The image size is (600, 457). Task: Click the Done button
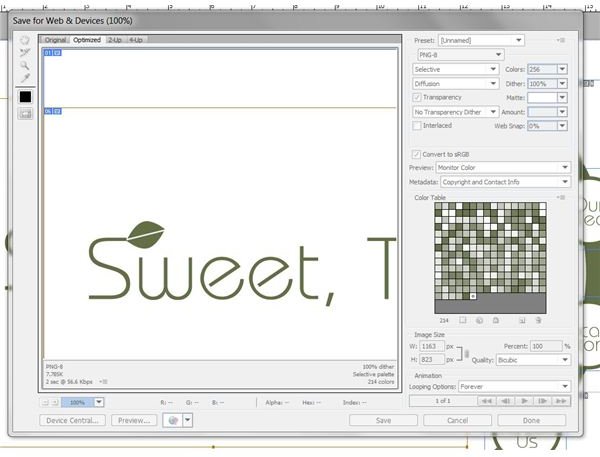[x=532, y=420]
